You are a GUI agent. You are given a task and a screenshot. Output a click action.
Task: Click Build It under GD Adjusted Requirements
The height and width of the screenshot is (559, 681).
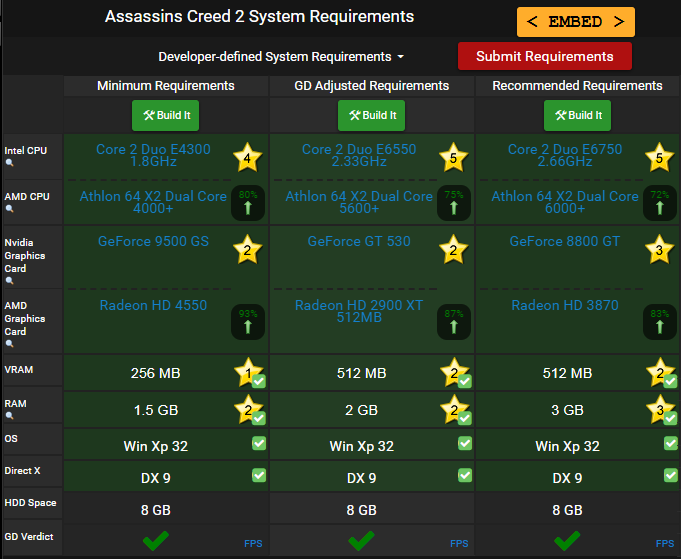pyautogui.click(x=371, y=116)
